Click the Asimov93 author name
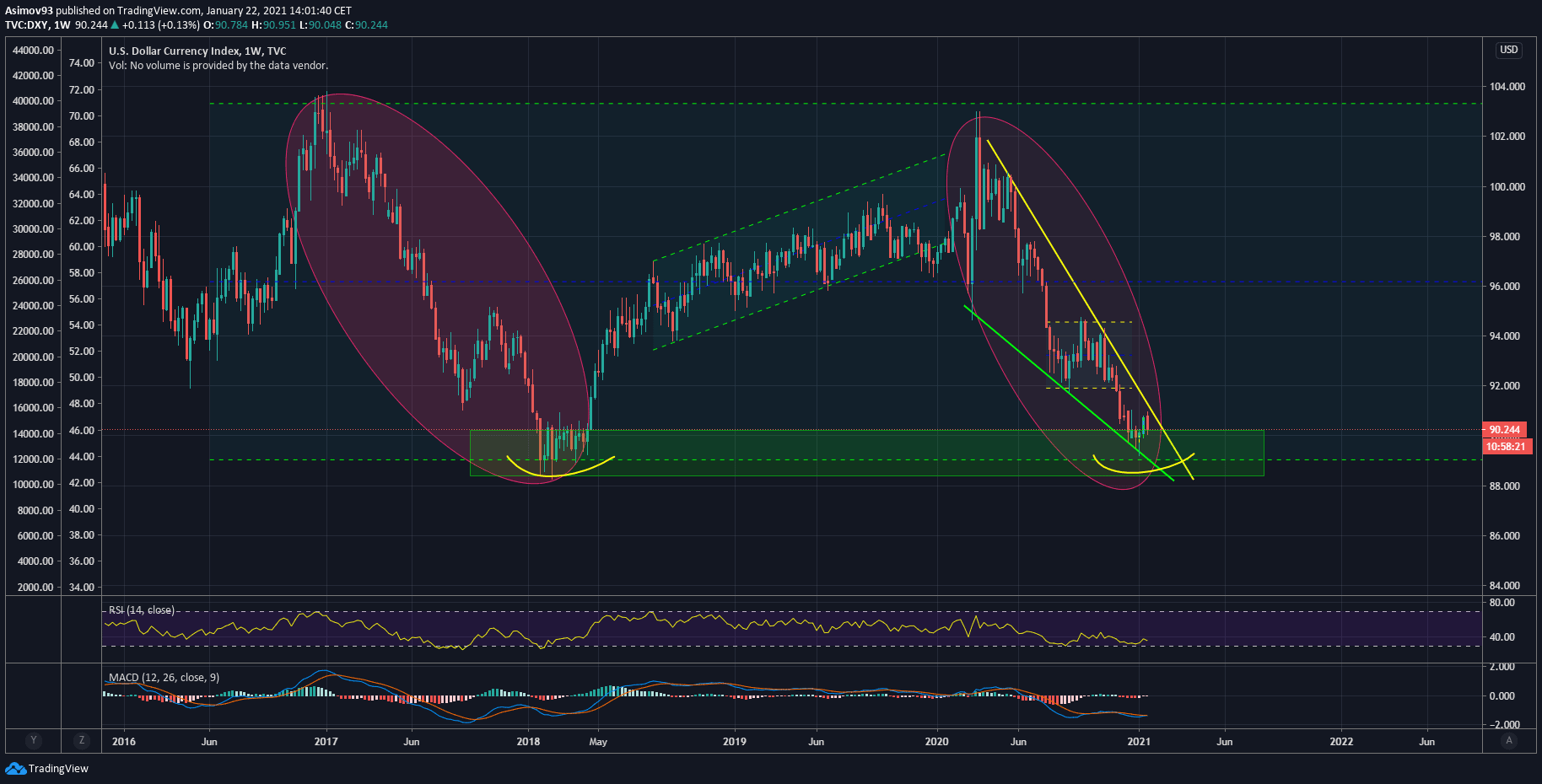This screenshot has height=784, width=1542. point(29,11)
